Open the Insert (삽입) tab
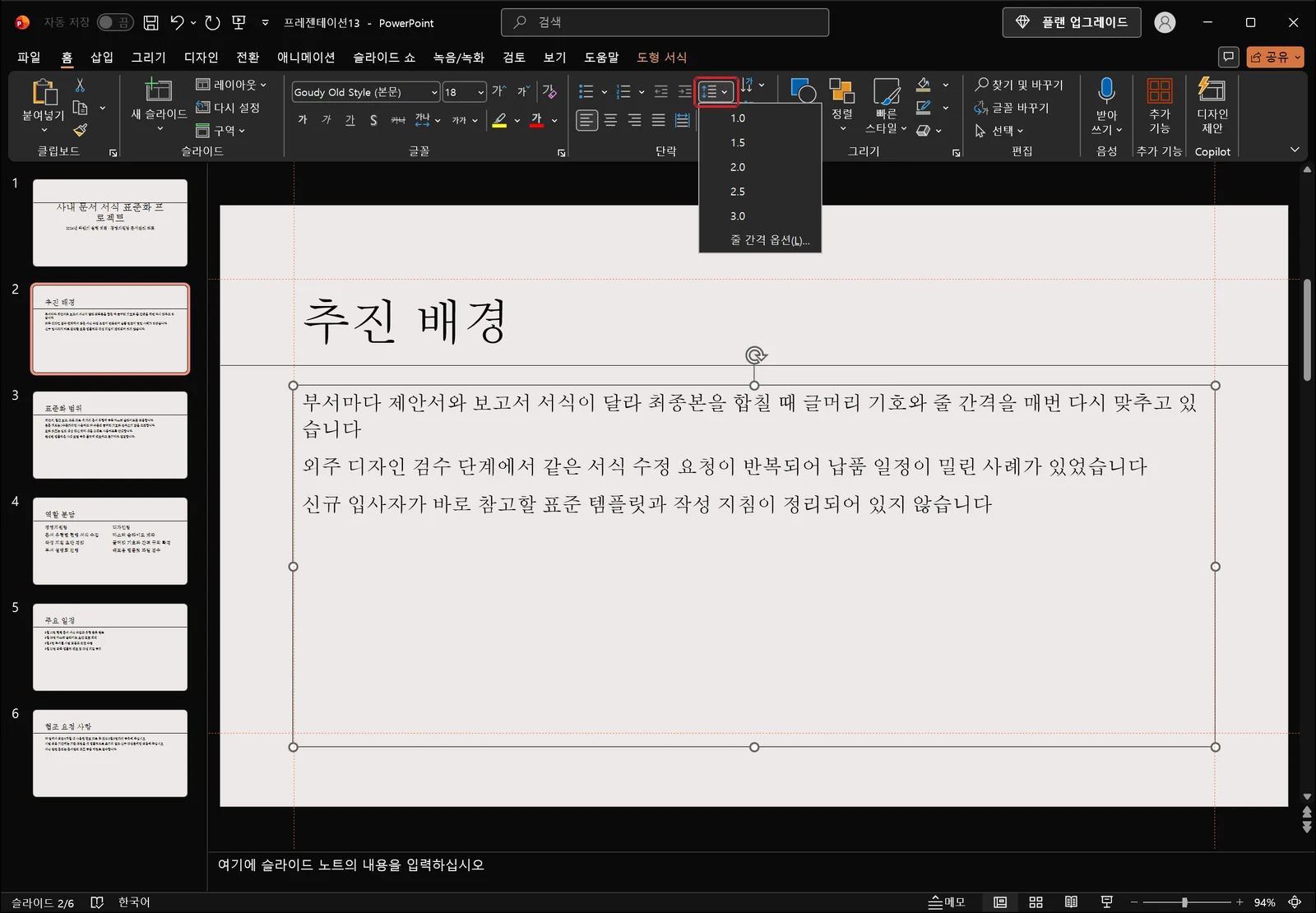 pos(102,57)
